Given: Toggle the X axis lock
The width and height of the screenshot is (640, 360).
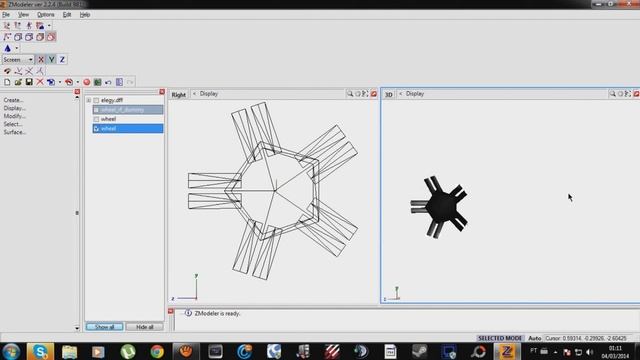Looking at the screenshot, I should pyautogui.click(x=41, y=60).
